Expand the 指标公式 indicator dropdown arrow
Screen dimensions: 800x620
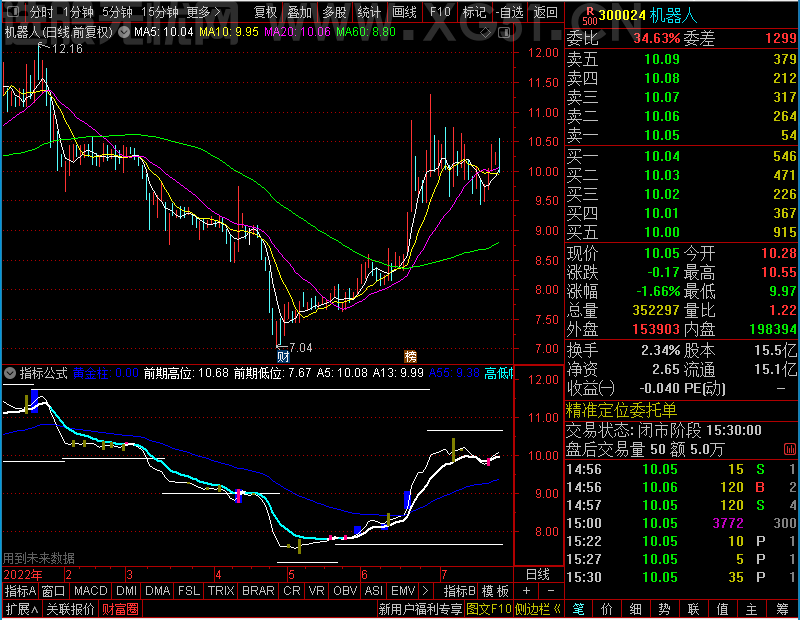pyautogui.click(x=10, y=373)
